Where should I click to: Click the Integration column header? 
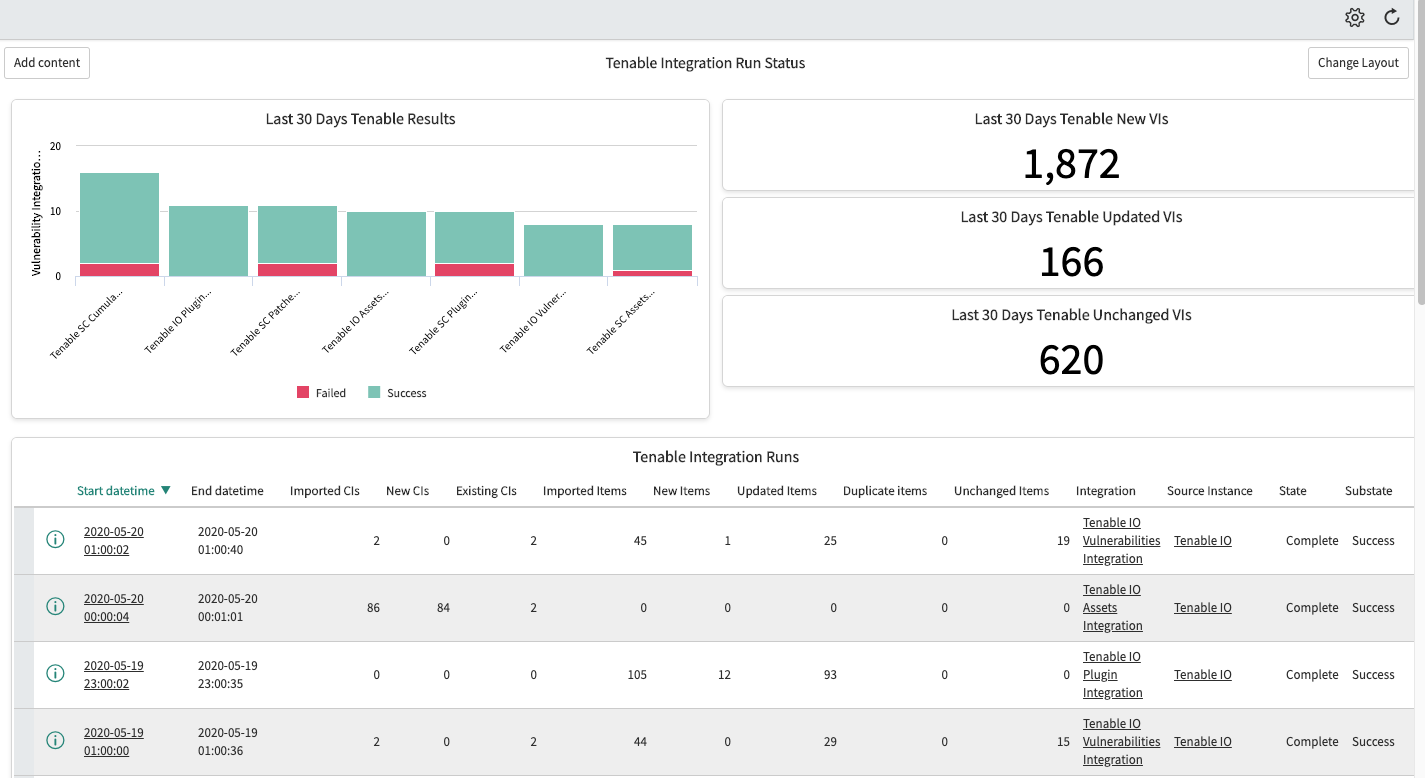(1106, 491)
